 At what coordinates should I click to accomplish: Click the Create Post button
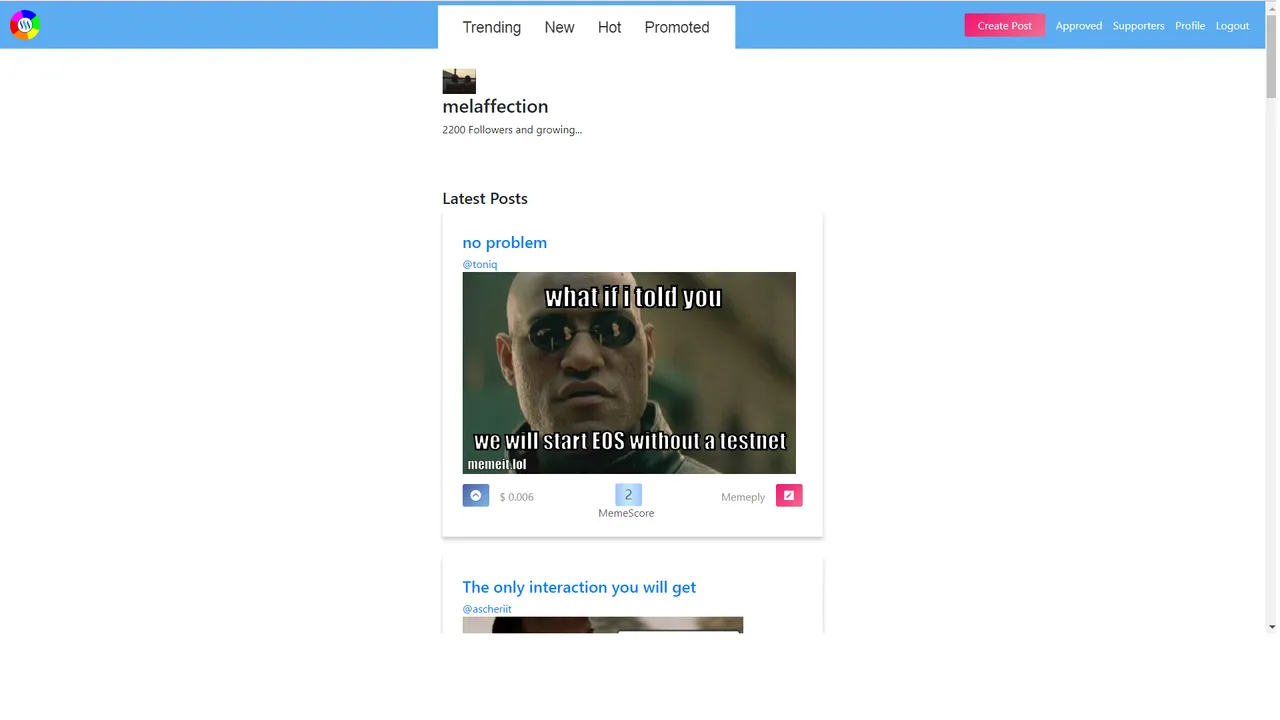1005,25
